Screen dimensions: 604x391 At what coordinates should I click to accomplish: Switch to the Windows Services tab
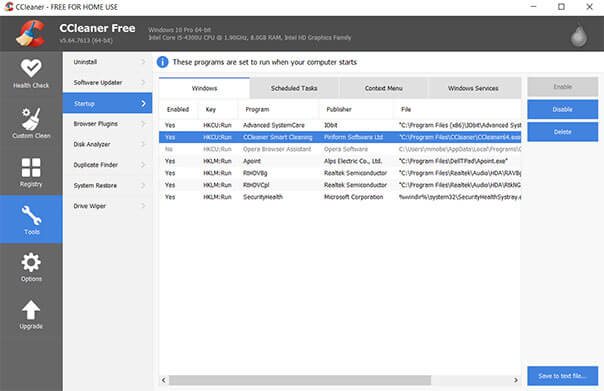click(x=473, y=88)
